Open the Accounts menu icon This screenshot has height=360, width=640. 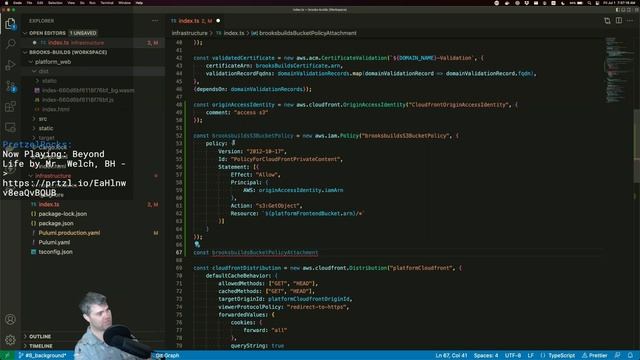coord(10,319)
